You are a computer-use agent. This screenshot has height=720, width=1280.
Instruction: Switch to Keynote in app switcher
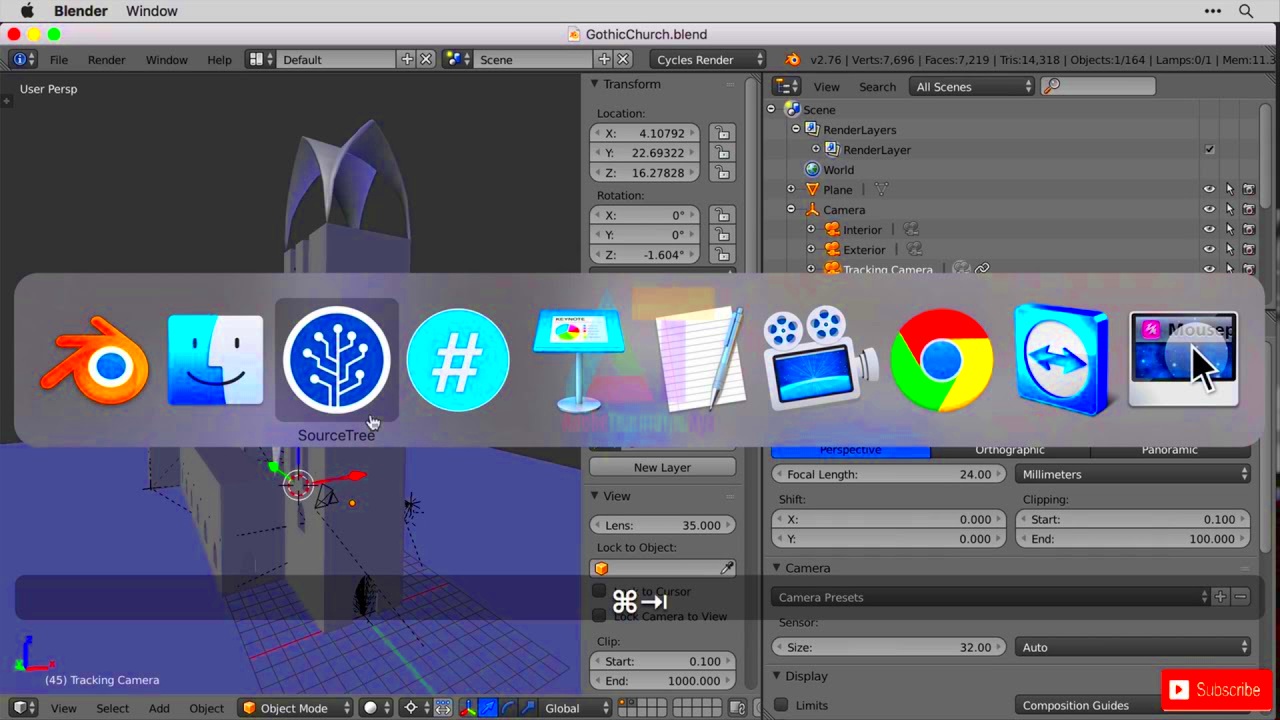pyautogui.click(x=579, y=360)
